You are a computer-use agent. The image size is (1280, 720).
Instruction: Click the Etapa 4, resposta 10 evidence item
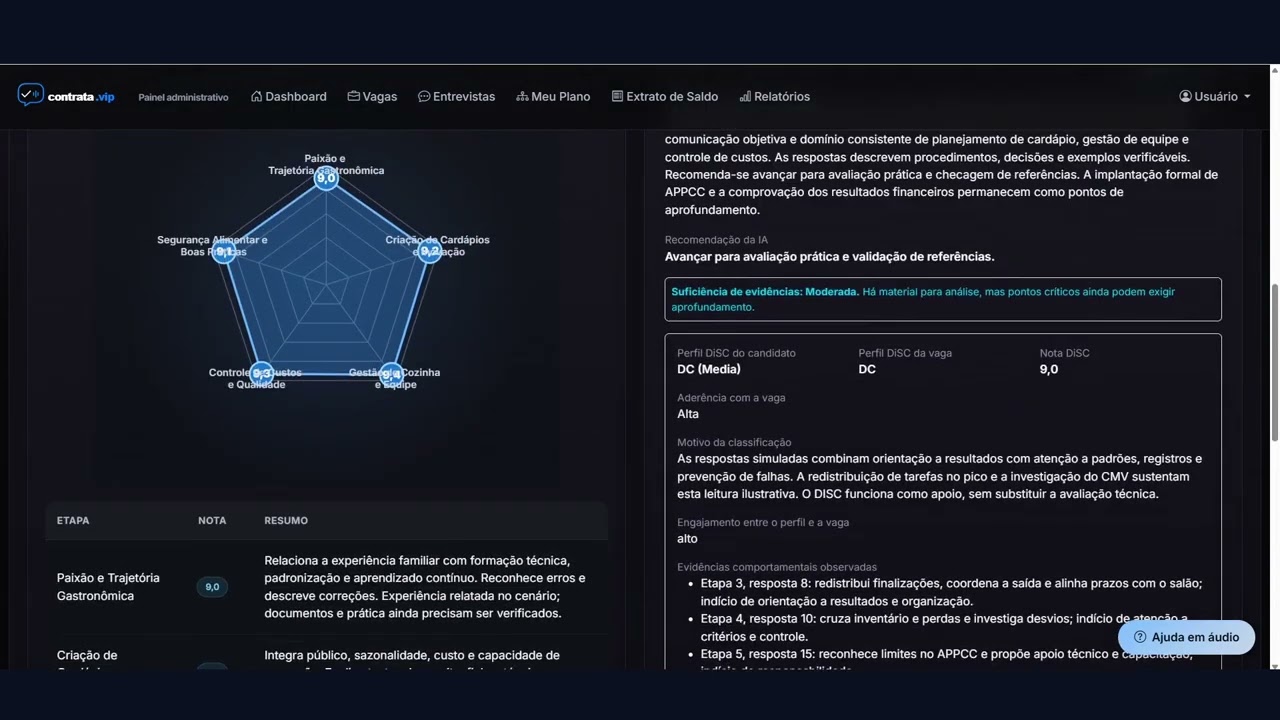click(944, 627)
